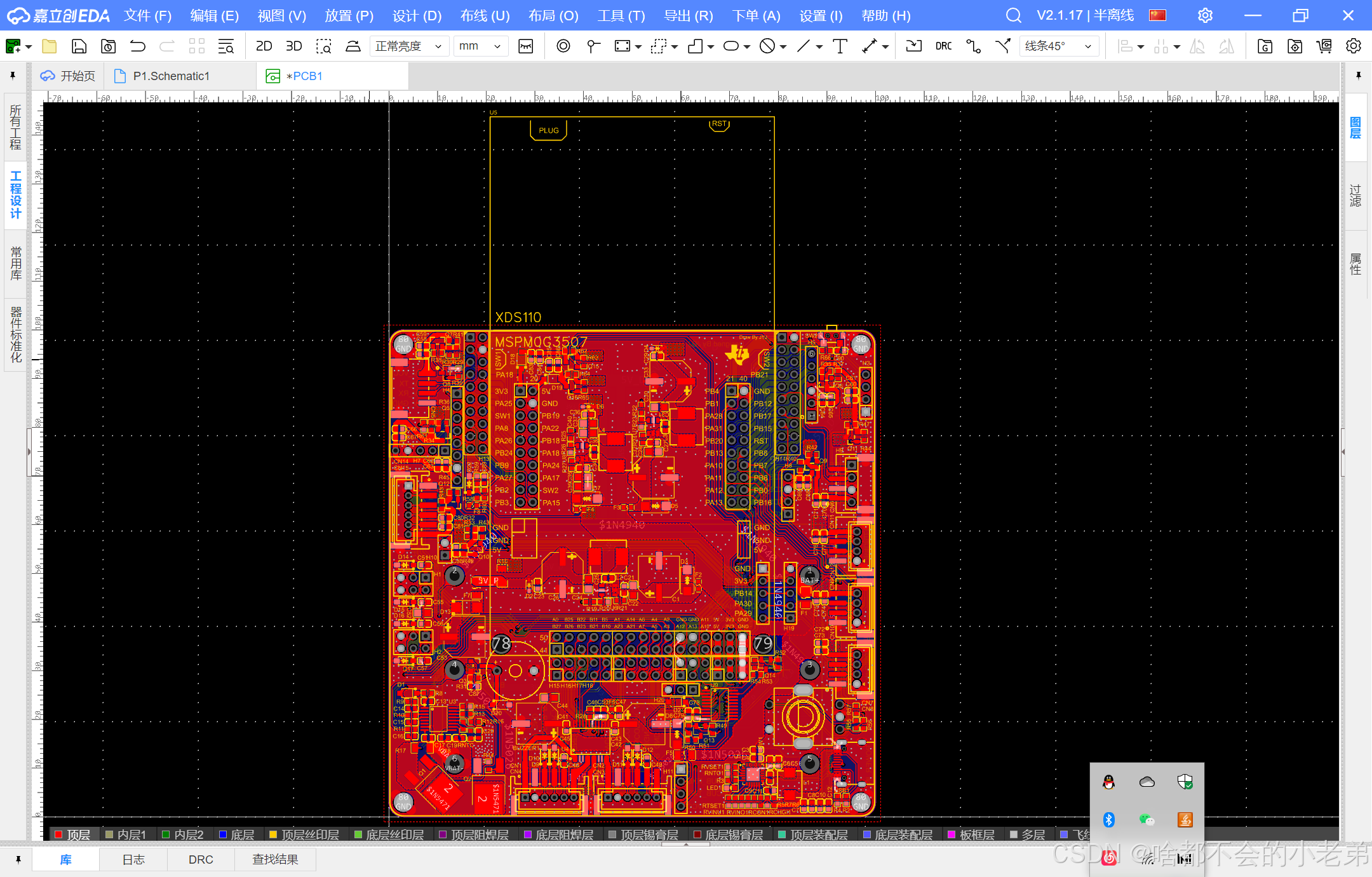Open the 器件标准化 left sidebar panel
Screen dimensions: 1372x877
coord(16,334)
